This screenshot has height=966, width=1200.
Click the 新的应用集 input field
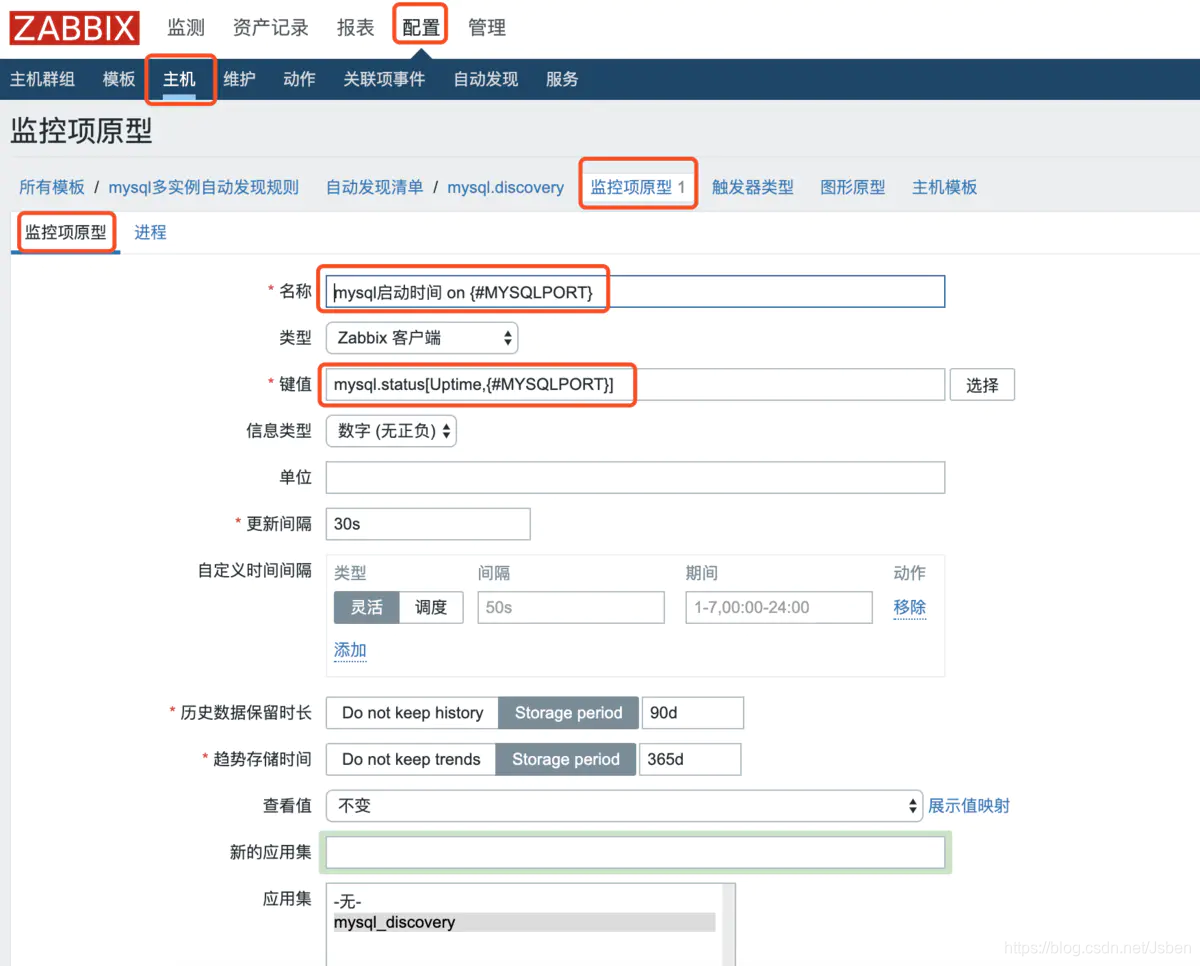point(635,852)
